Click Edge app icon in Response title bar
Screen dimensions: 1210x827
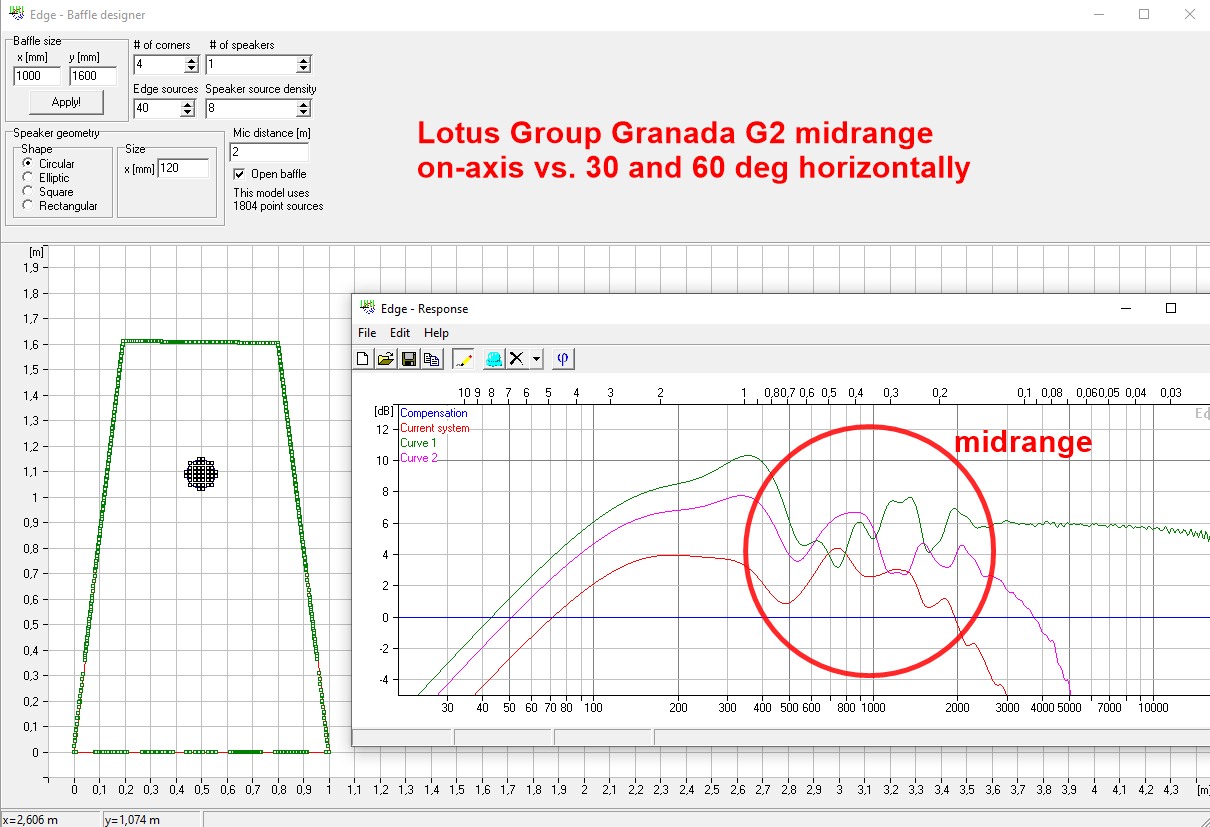367,308
